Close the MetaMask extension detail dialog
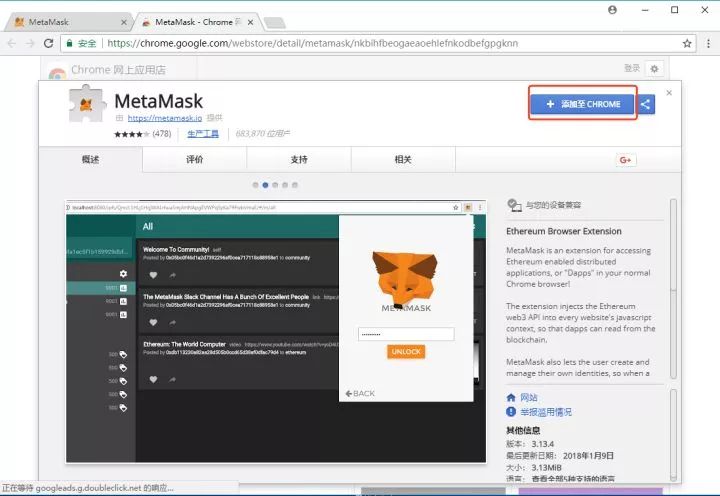The height and width of the screenshot is (496, 720). pyautogui.click(x=669, y=92)
